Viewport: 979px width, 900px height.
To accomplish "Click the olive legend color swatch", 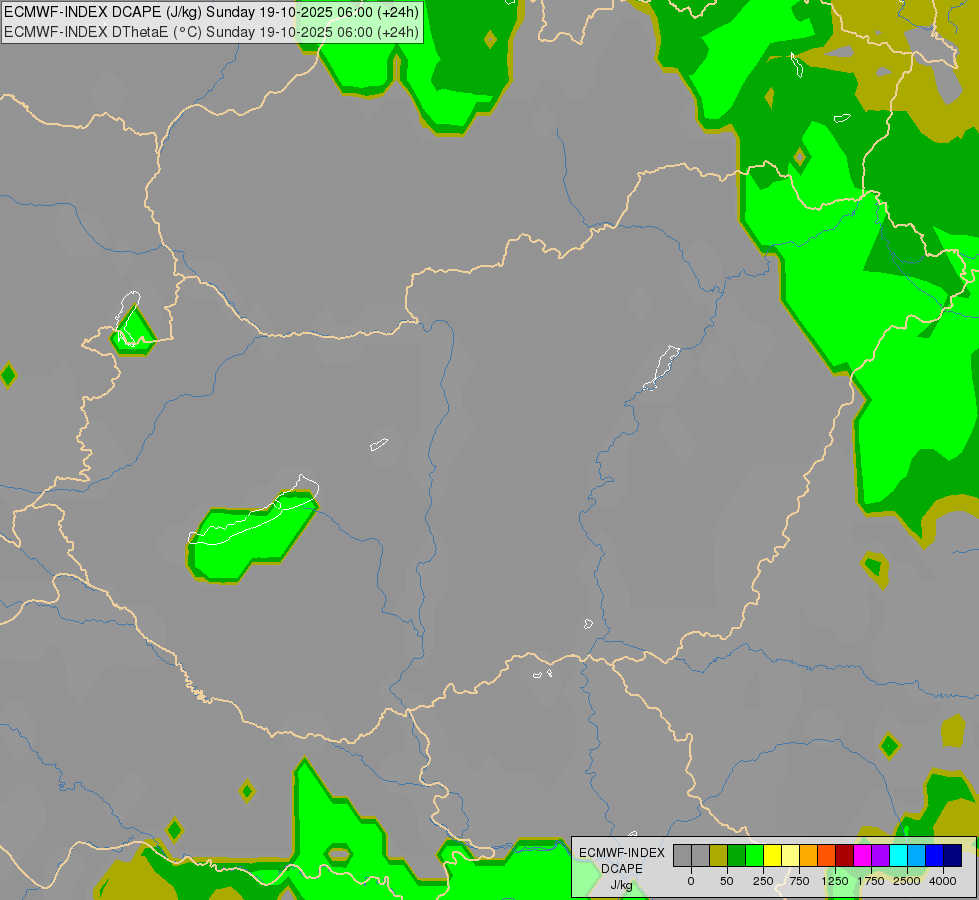I will click(x=719, y=856).
